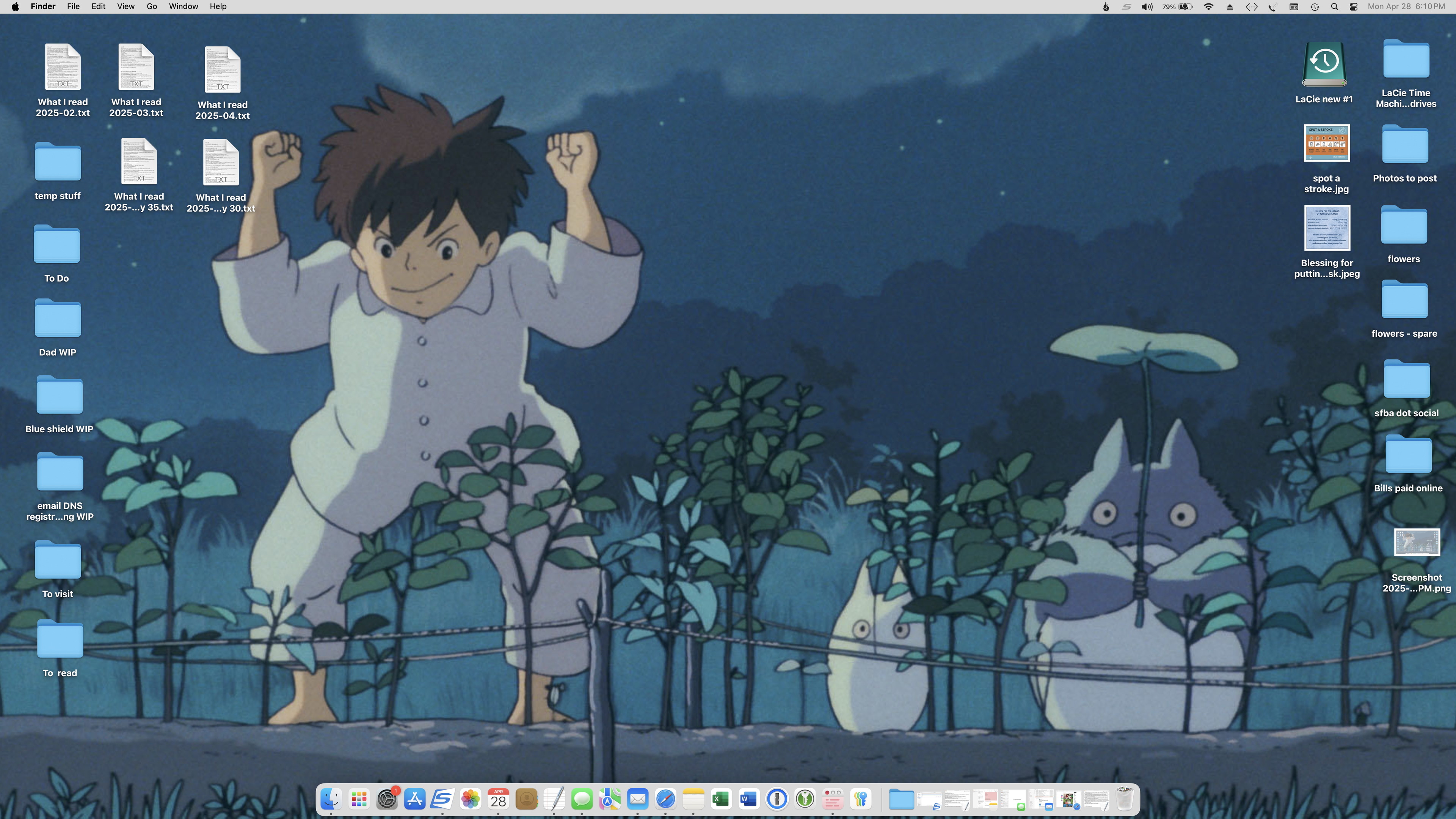Open Maps app in Dock
1456x819 pixels.
[x=609, y=799]
